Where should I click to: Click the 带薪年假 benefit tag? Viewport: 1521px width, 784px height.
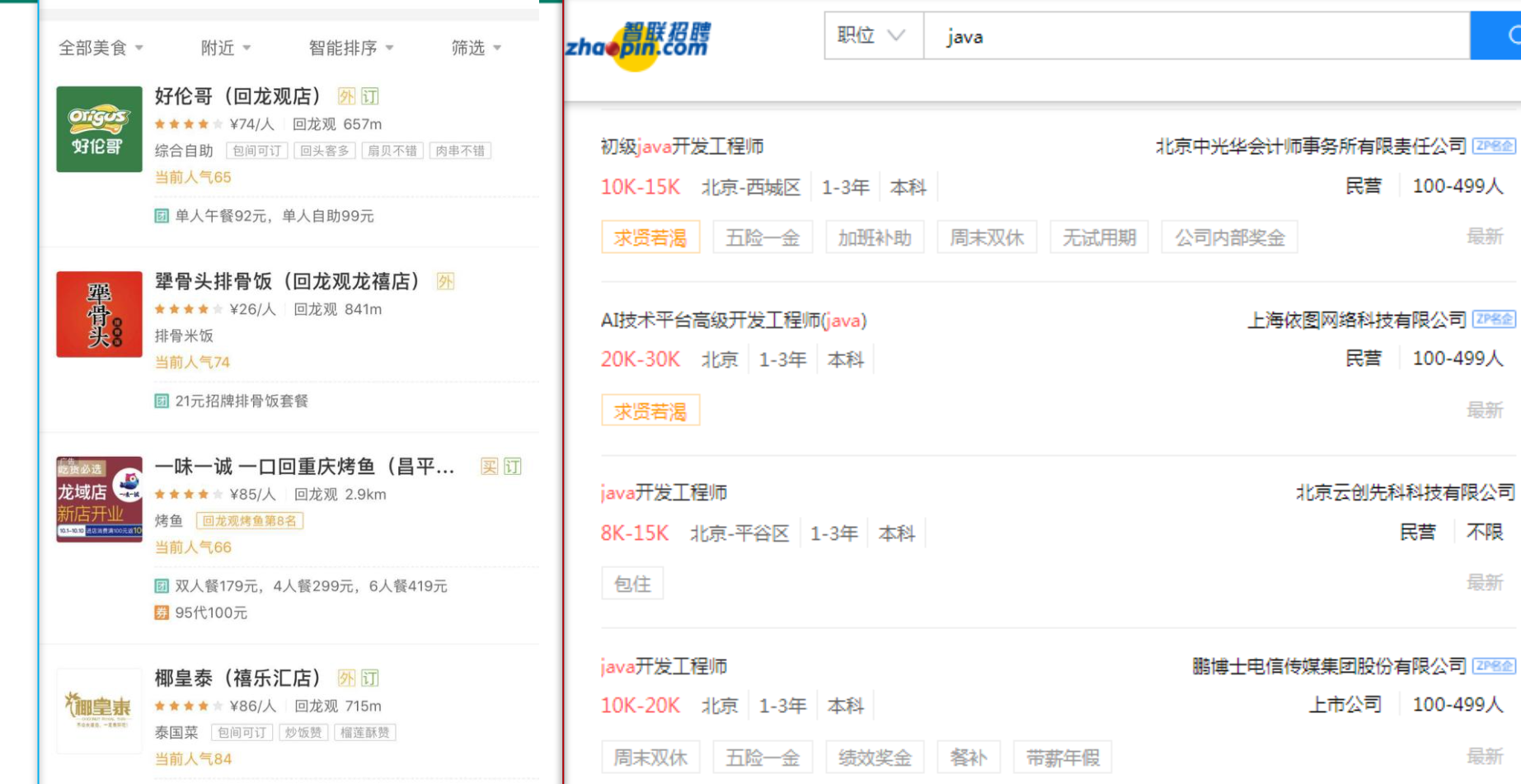[x=1063, y=757]
